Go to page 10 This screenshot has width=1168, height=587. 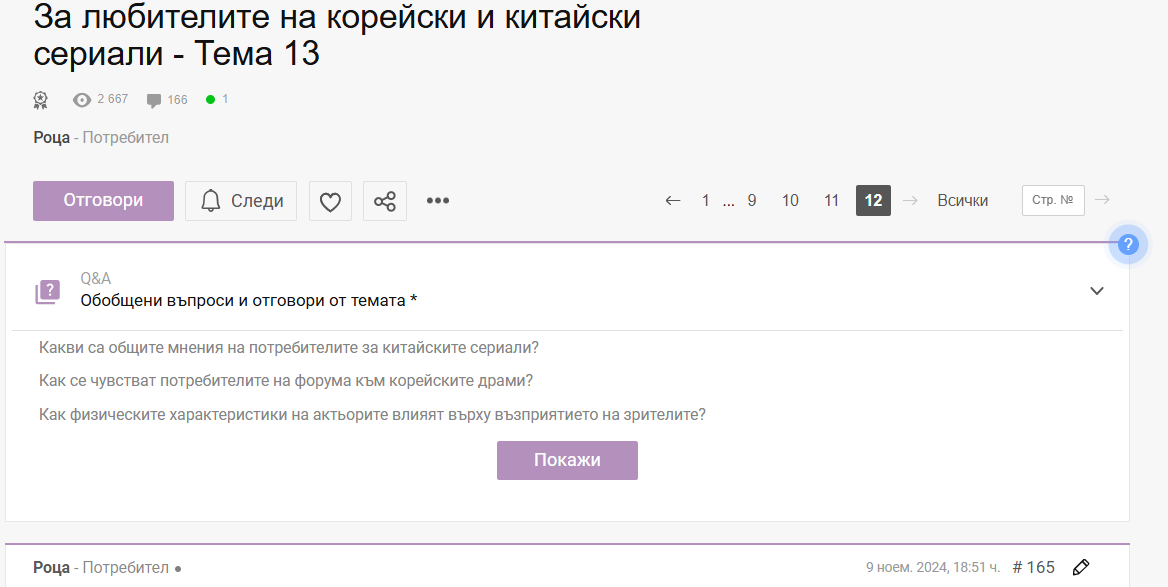790,201
